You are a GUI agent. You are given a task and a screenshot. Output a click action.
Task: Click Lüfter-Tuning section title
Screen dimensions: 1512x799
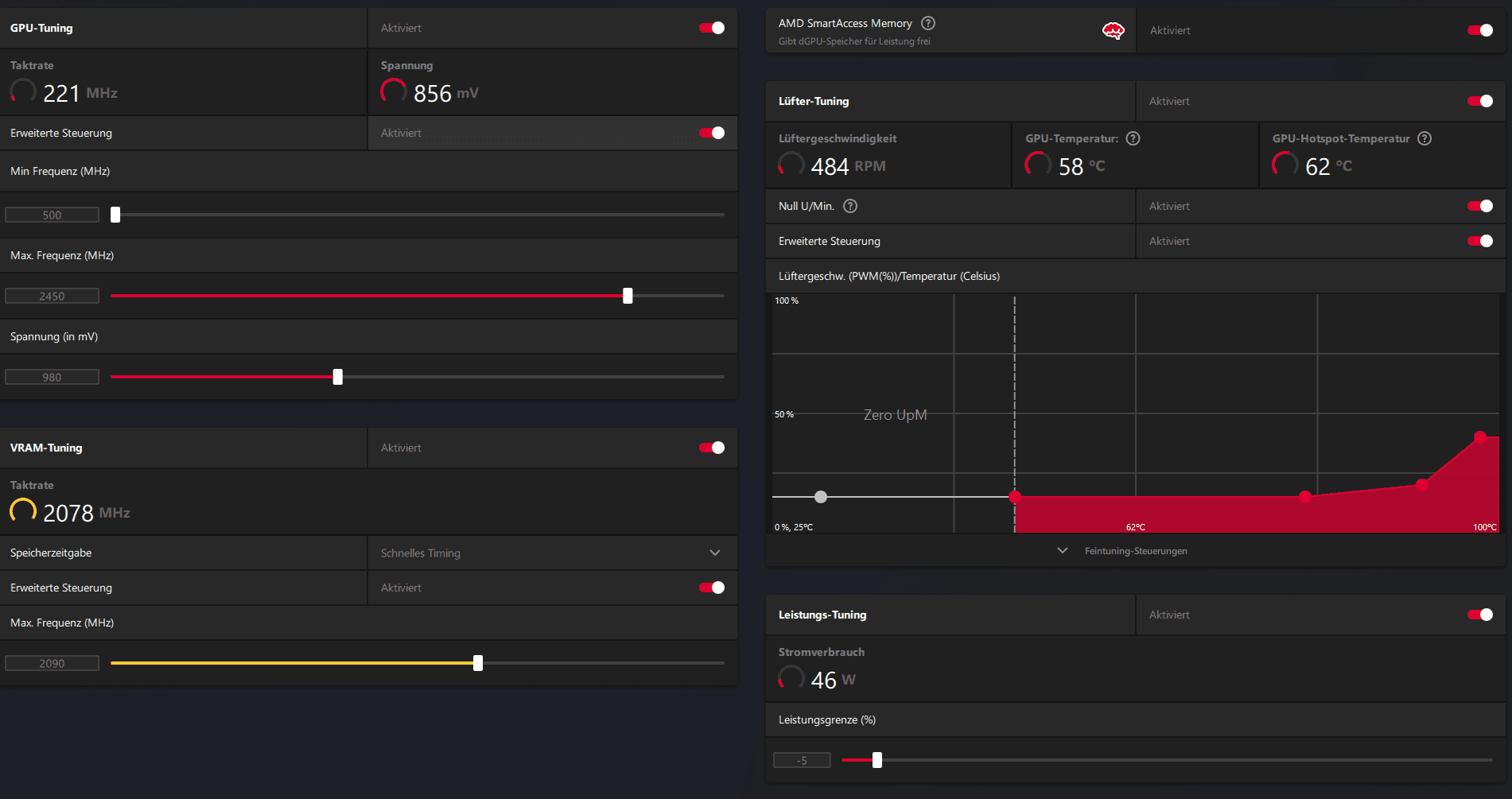pyautogui.click(x=814, y=101)
